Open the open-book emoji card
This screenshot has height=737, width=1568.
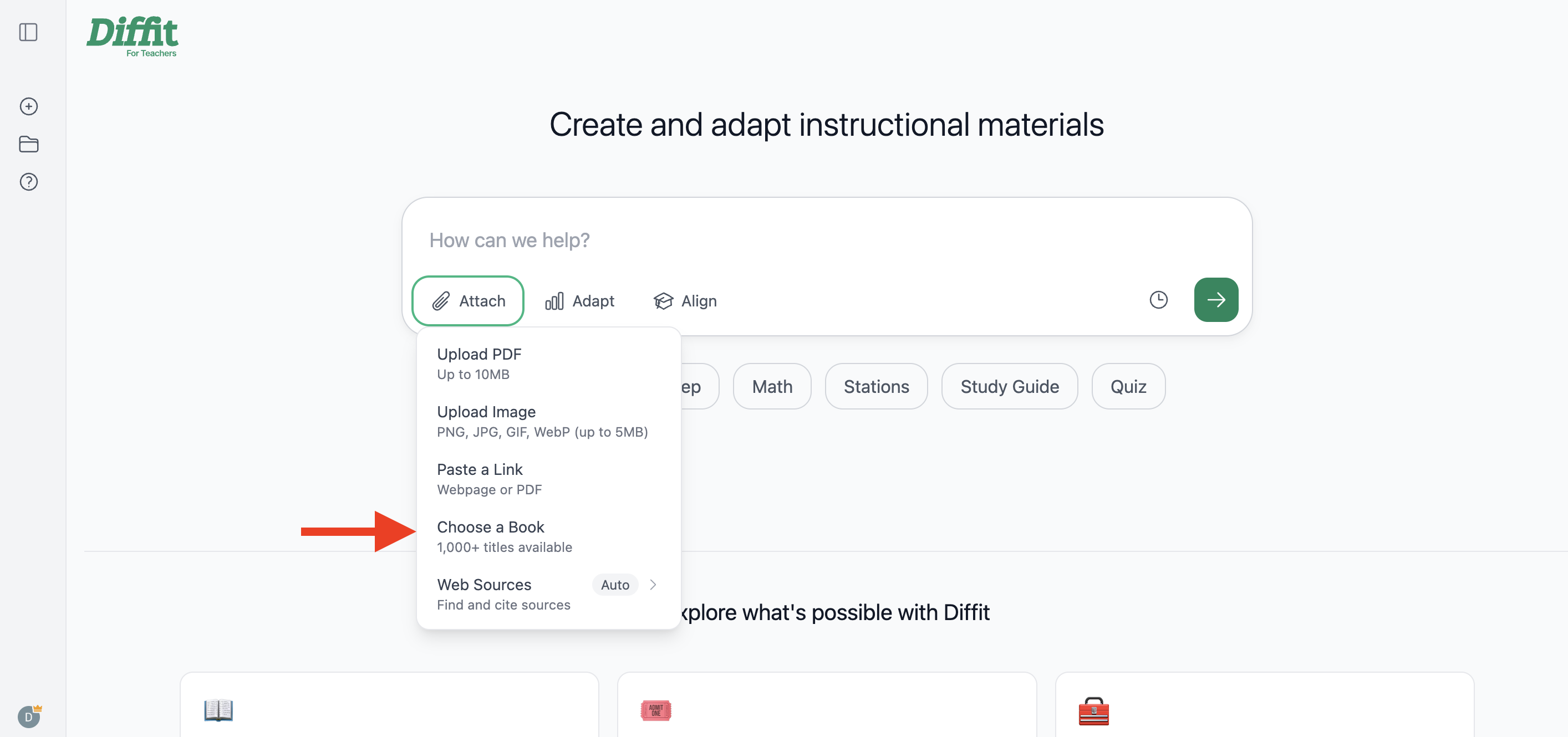(390, 705)
